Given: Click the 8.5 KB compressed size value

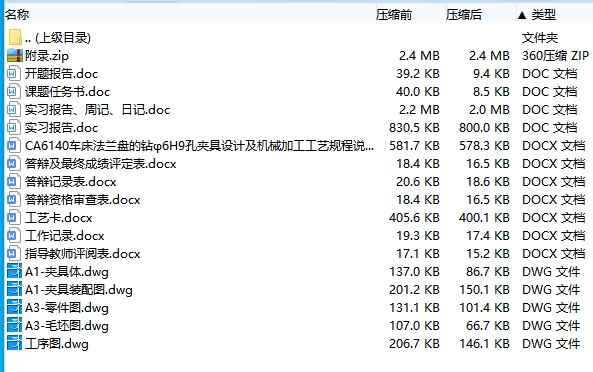Looking at the screenshot, I should [x=491, y=91].
